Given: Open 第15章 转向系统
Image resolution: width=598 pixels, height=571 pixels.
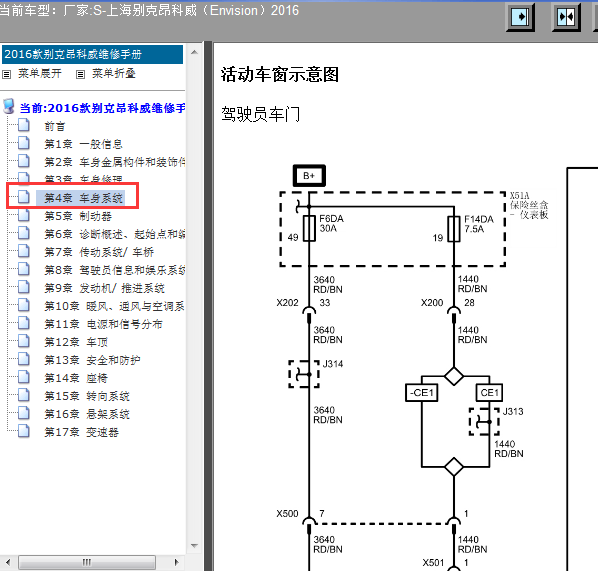Looking at the screenshot, I should 87,396.
